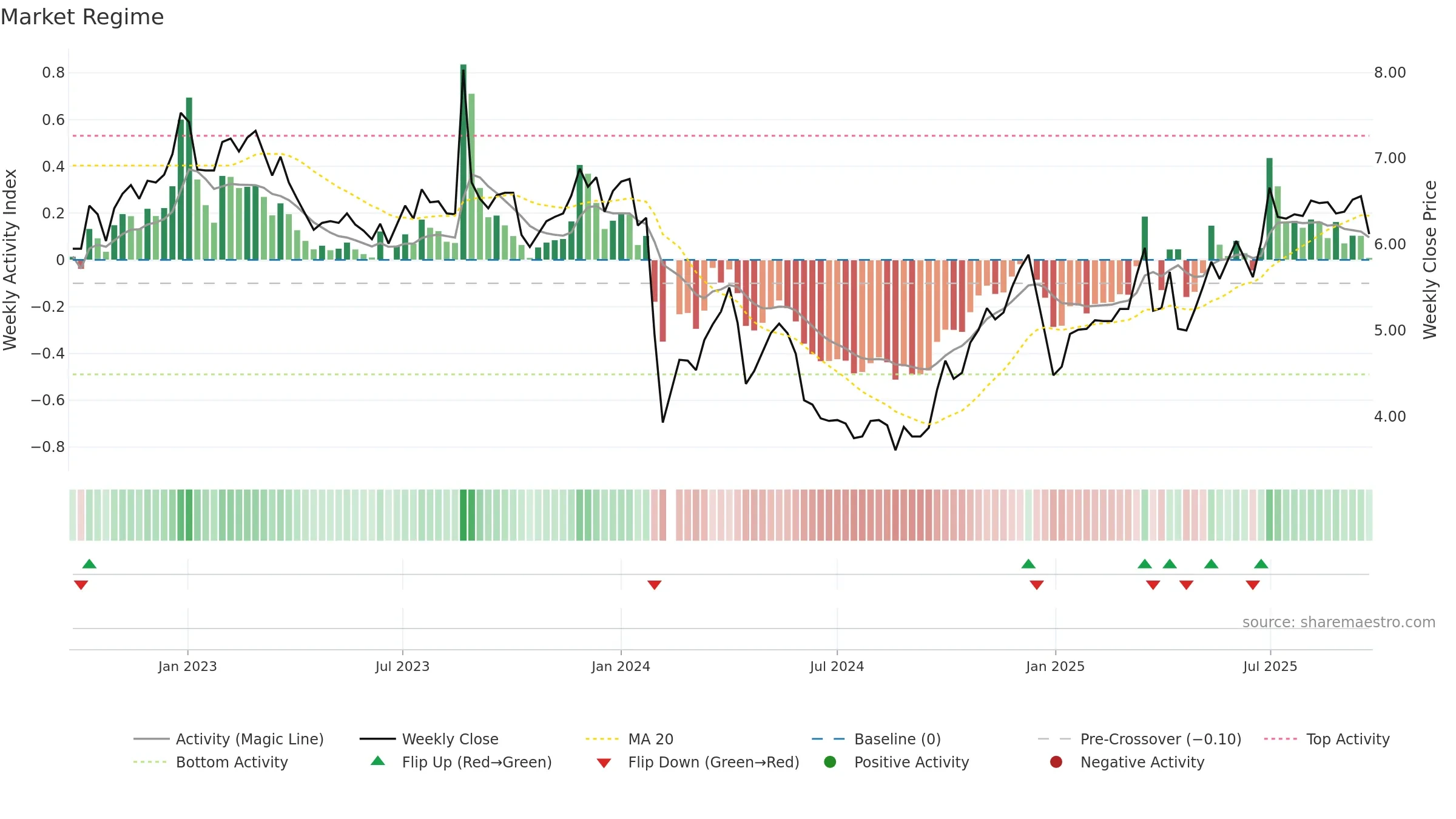Select the Flip Down triangle just before Jan 2025
Image resolution: width=1456 pixels, height=819 pixels.
click(x=1037, y=585)
